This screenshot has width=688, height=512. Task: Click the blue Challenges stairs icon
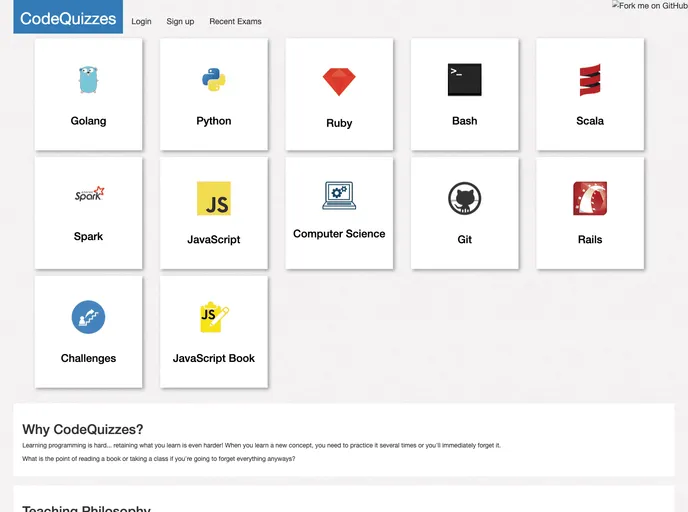point(88,317)
